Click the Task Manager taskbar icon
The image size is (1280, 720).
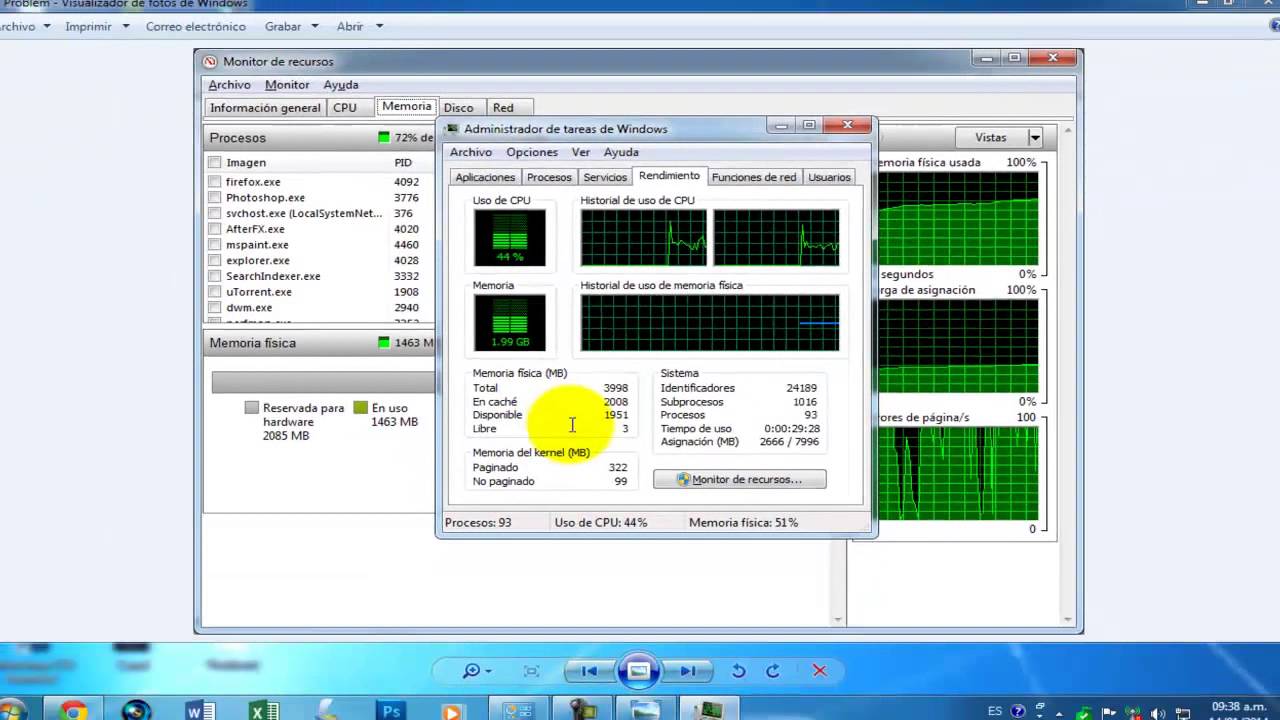tap(710, 710)
